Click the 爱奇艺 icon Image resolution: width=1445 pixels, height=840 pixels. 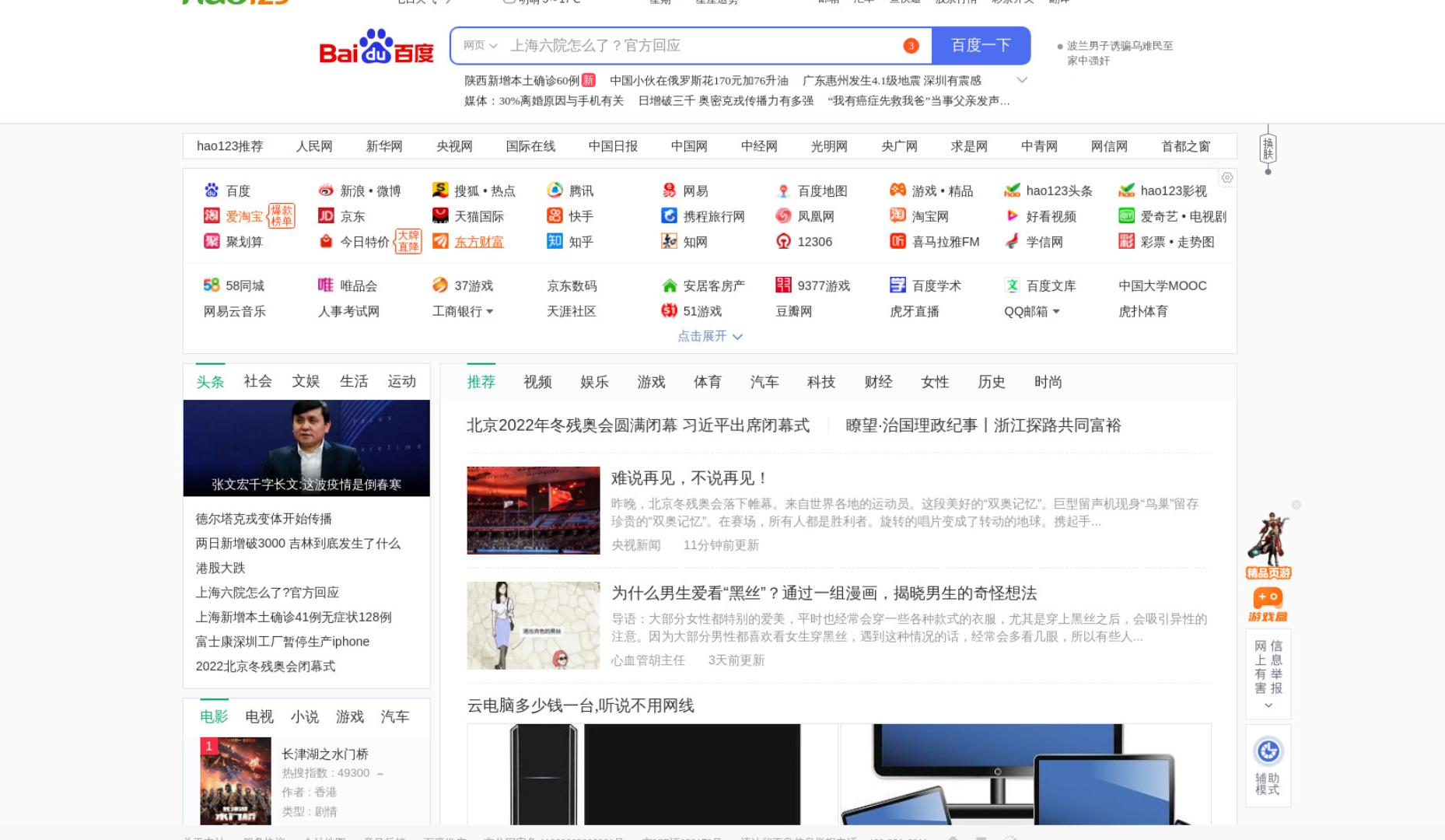pyautogui.click(x=1126, y=216)
